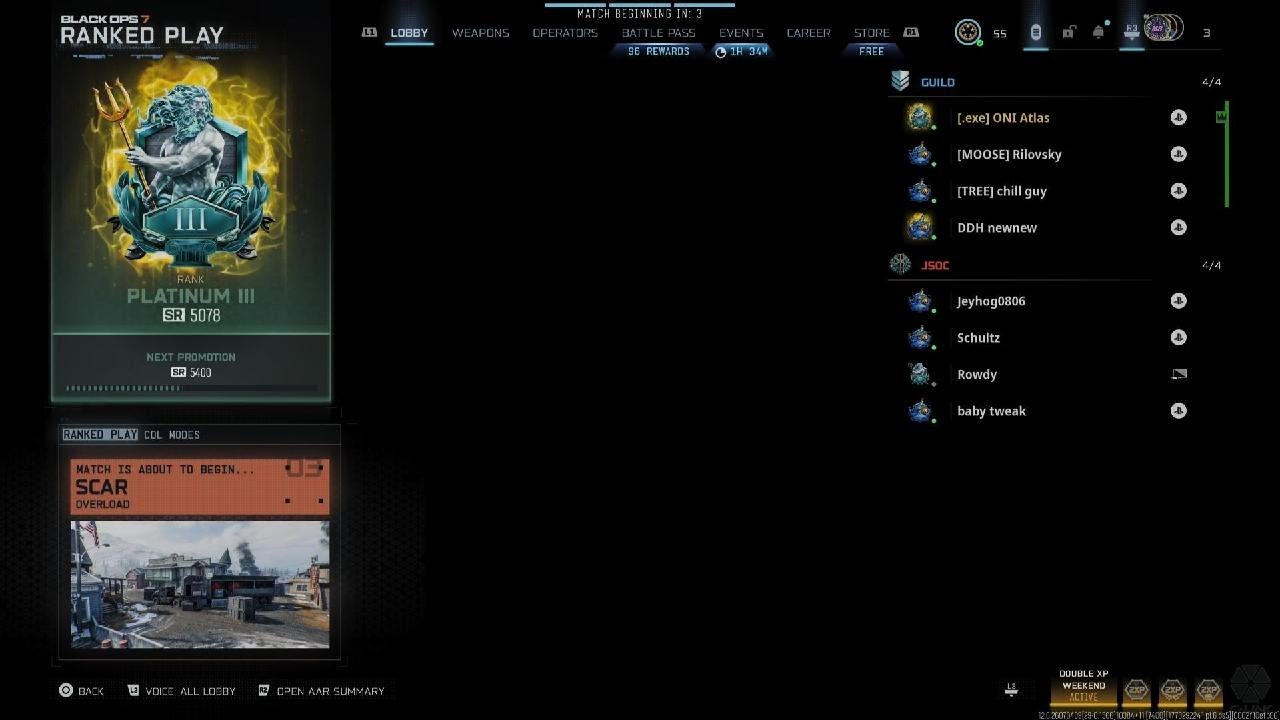Switch to the WEAPONS tab
The height and width of the screenshot is (720, 1280).
coord(480,33)
